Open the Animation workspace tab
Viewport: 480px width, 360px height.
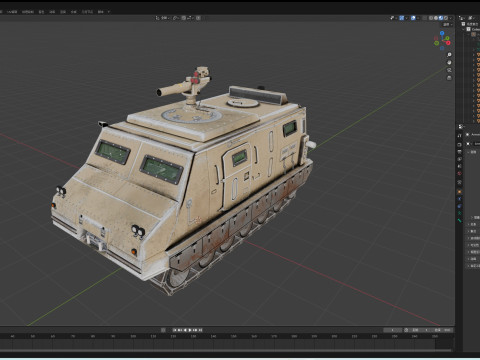[x=52, y=12]
